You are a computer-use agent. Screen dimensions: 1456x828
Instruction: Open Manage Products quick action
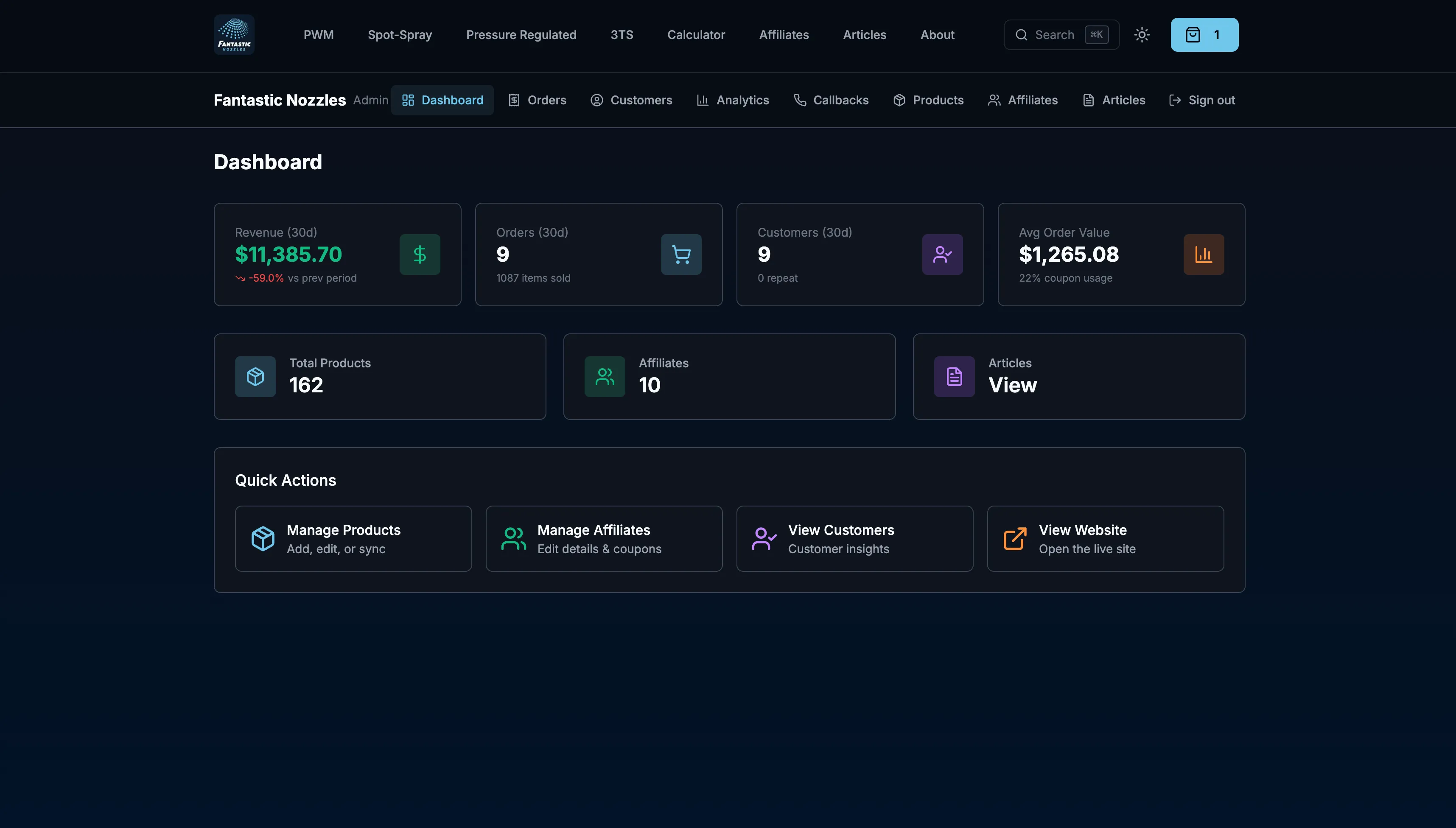[x=353, y=539]
